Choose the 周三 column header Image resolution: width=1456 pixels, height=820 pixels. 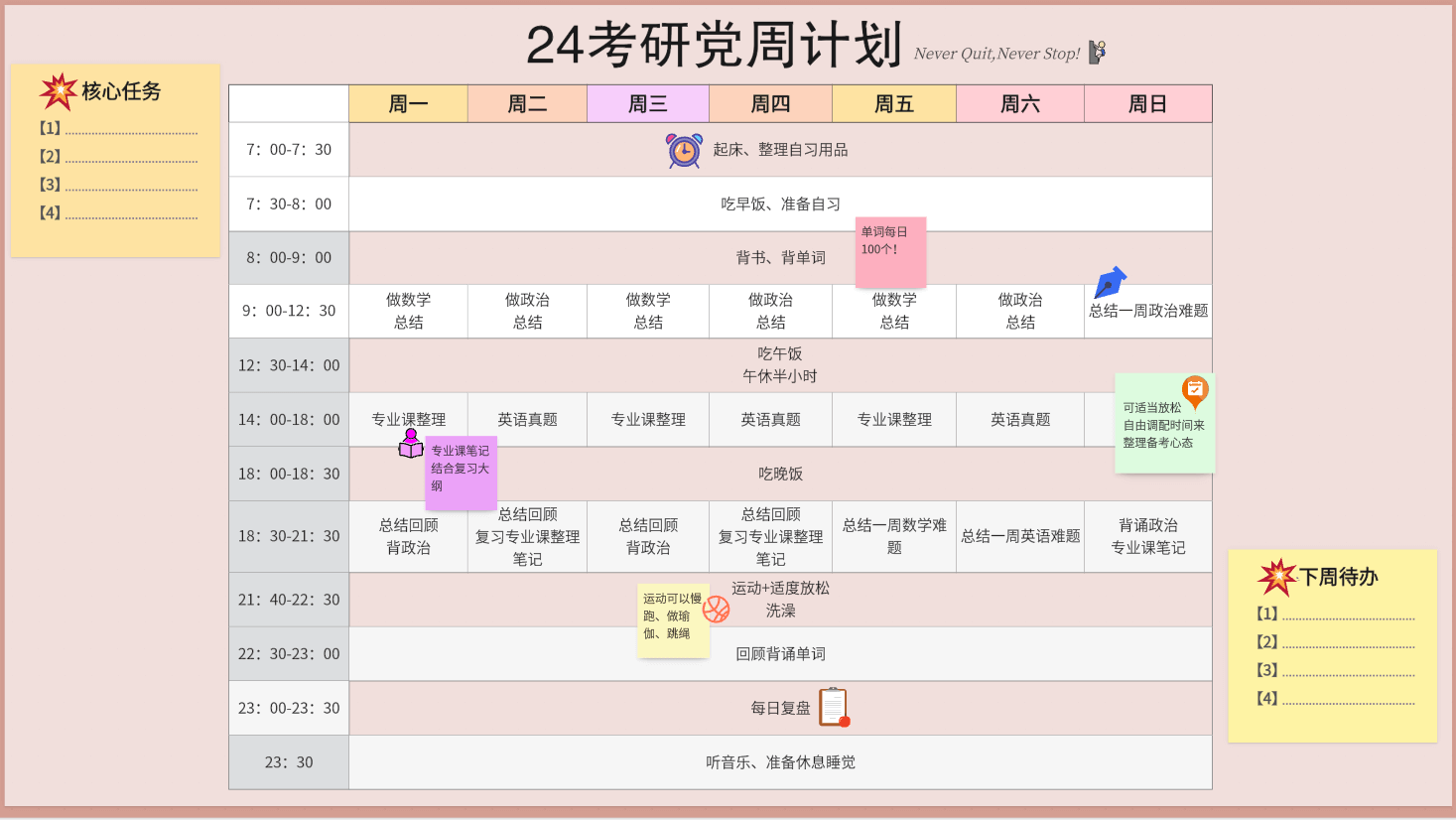click(x=648, y=103)
